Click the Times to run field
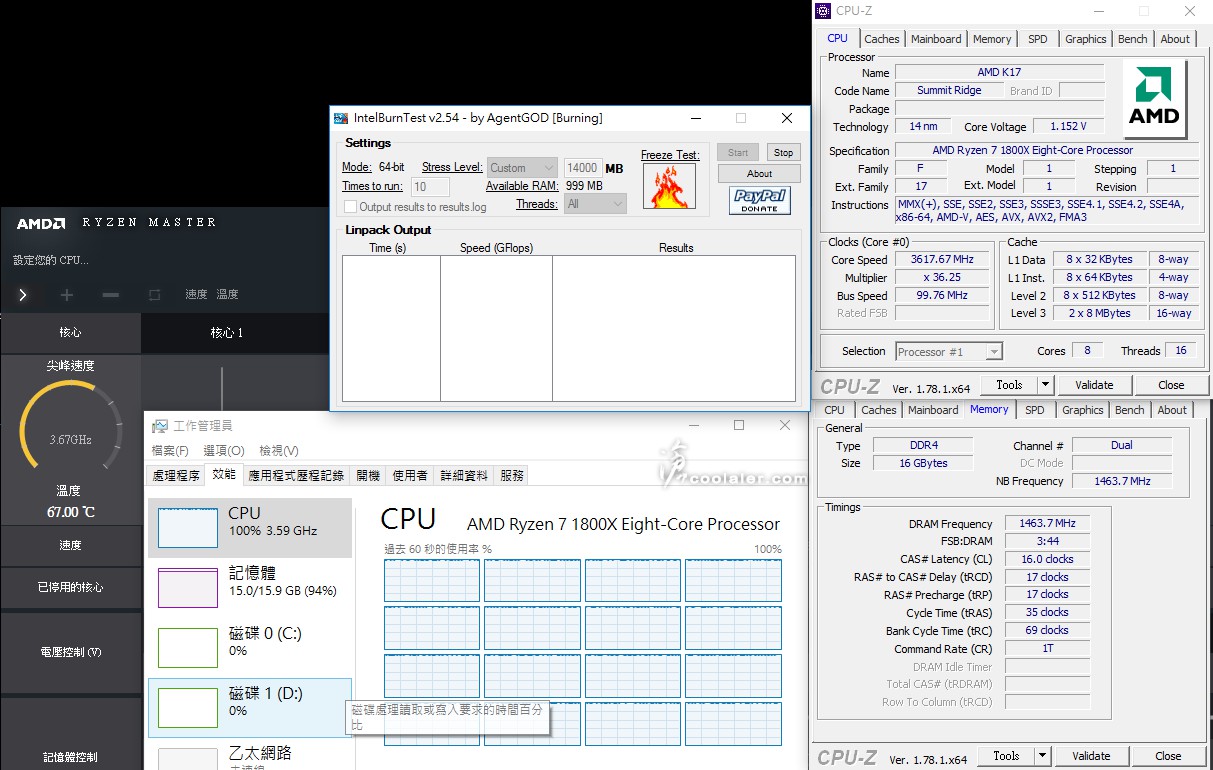This screenshot has height=770, width=1213. point(430,187)
